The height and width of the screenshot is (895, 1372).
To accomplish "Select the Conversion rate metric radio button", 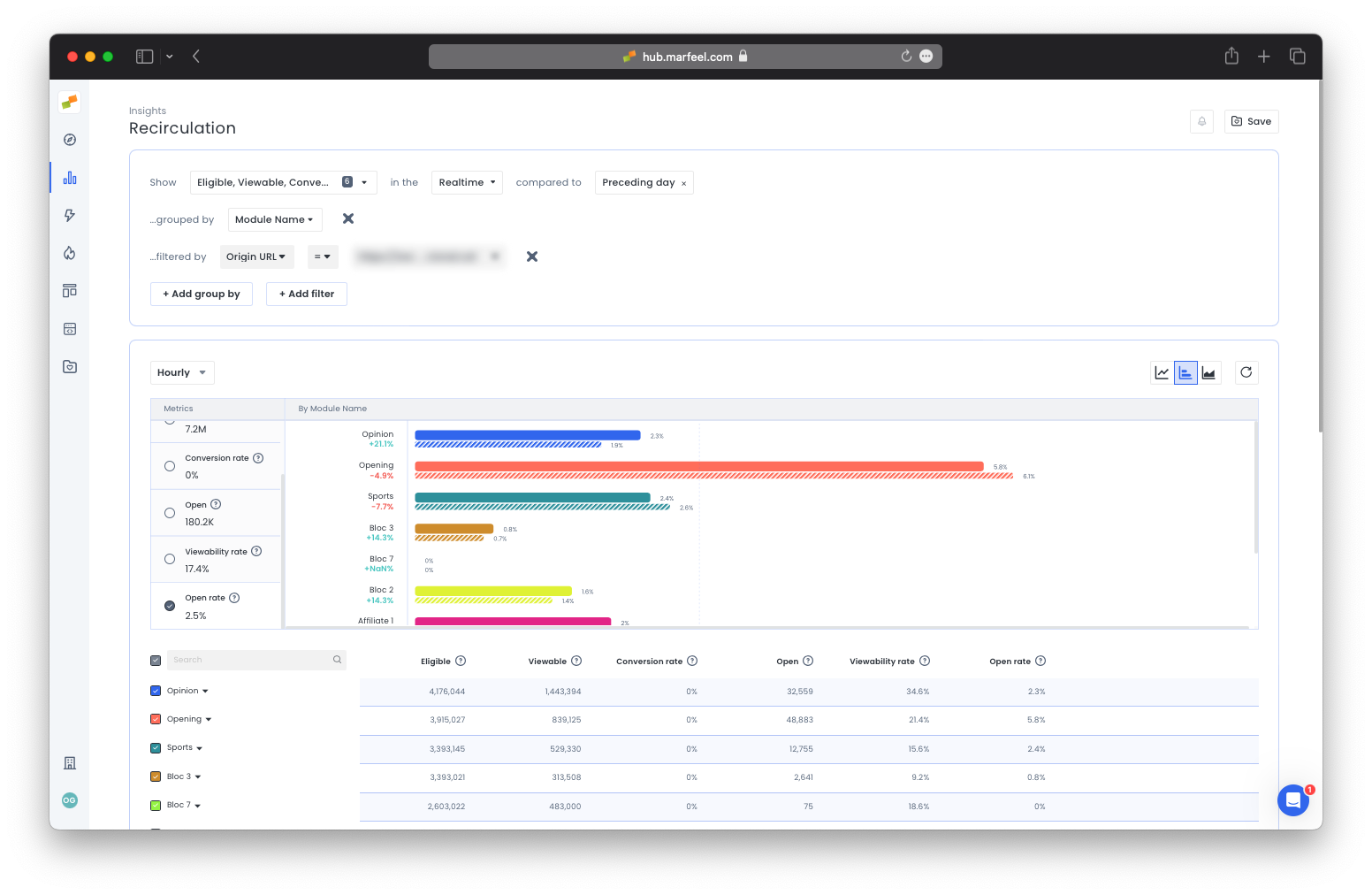I will click(x=169, y=466).
